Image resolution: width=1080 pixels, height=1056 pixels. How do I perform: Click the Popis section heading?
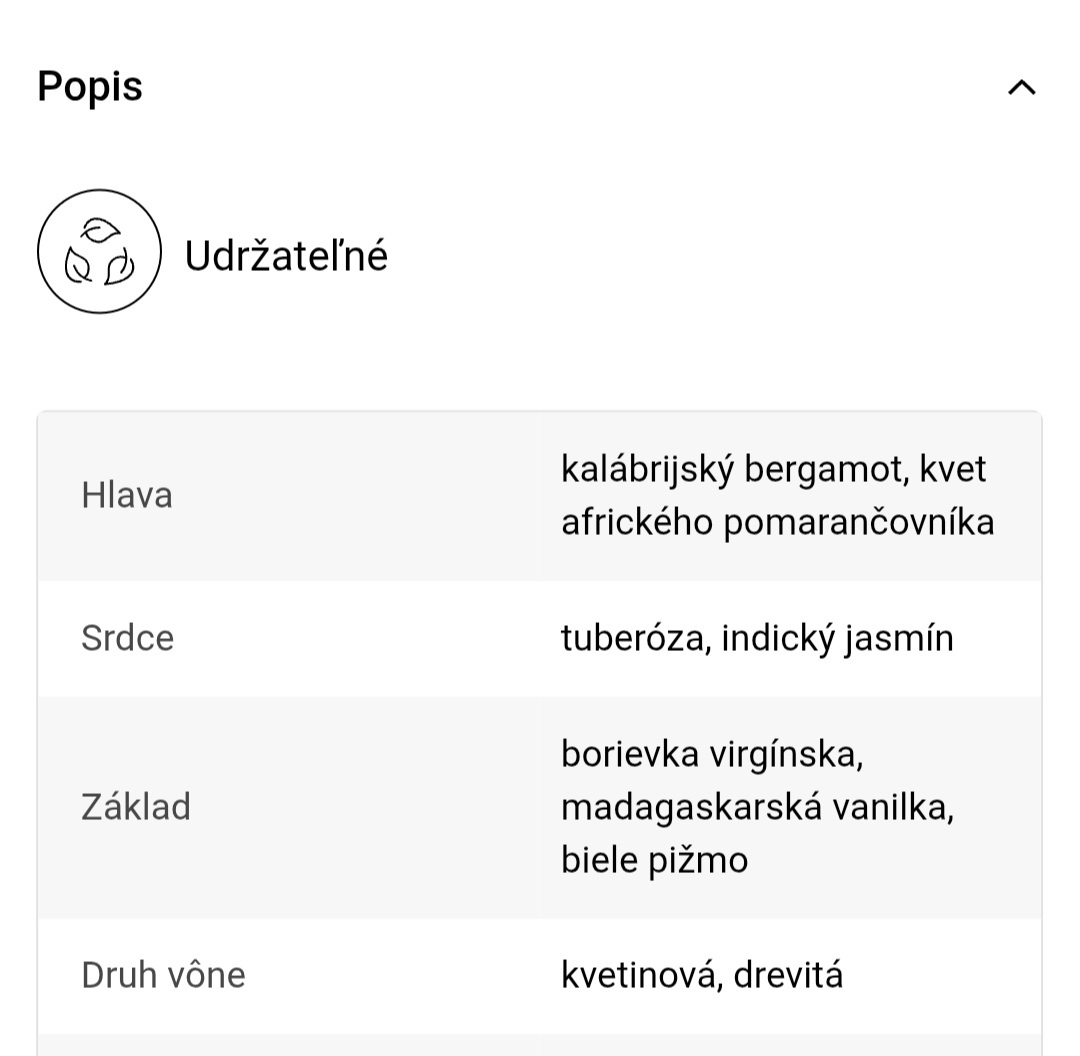pyautogui.click(x=90, y=86)
